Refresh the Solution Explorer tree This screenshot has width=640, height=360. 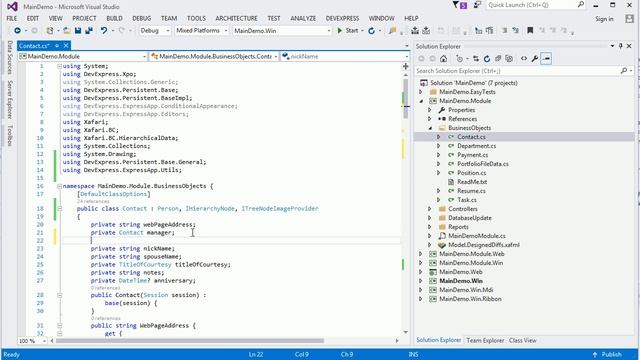[x=487, y=59]
